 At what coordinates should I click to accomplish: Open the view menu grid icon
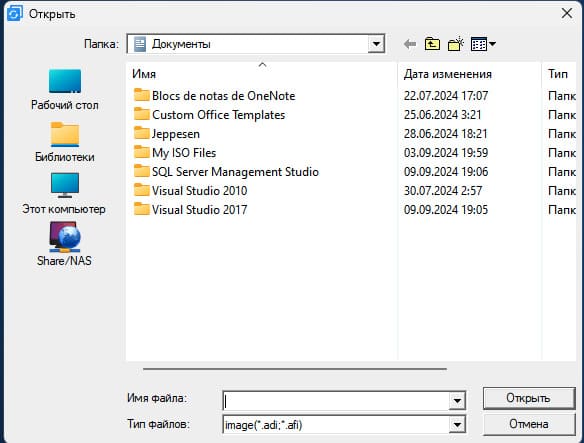pyautogui.click(x=483, y=44)
